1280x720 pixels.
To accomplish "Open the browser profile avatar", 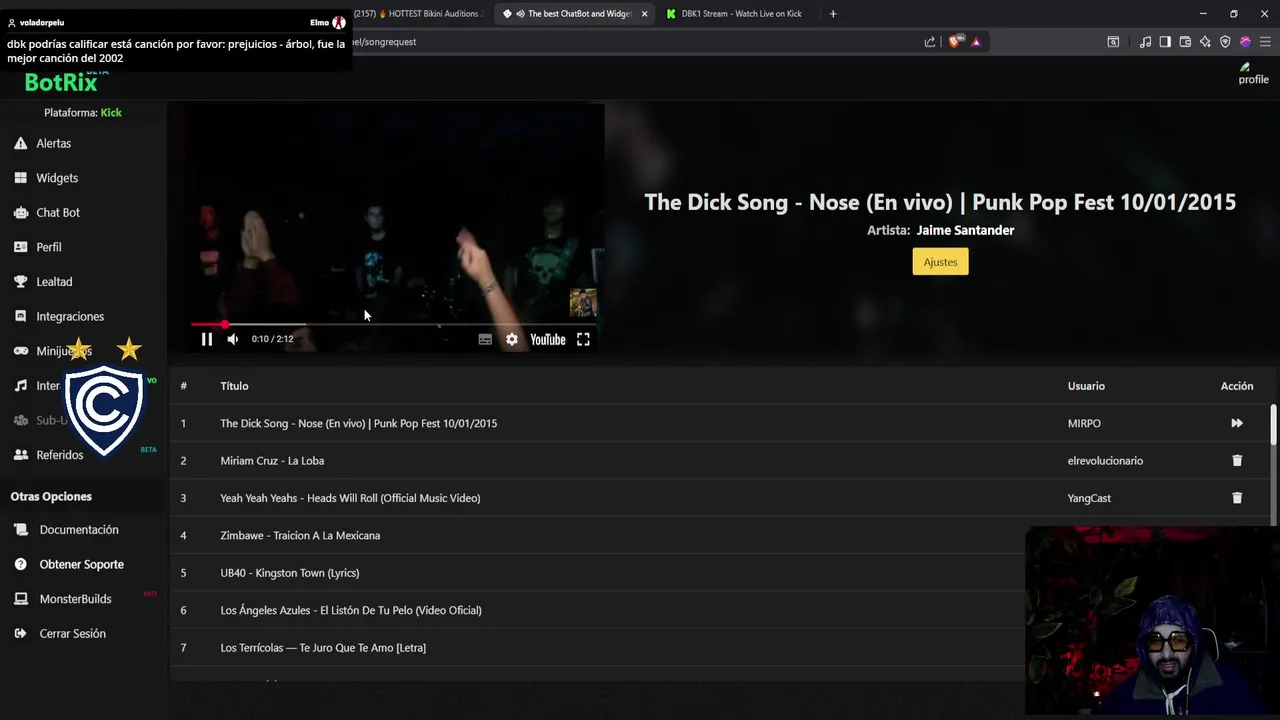I will point(1245,42).
